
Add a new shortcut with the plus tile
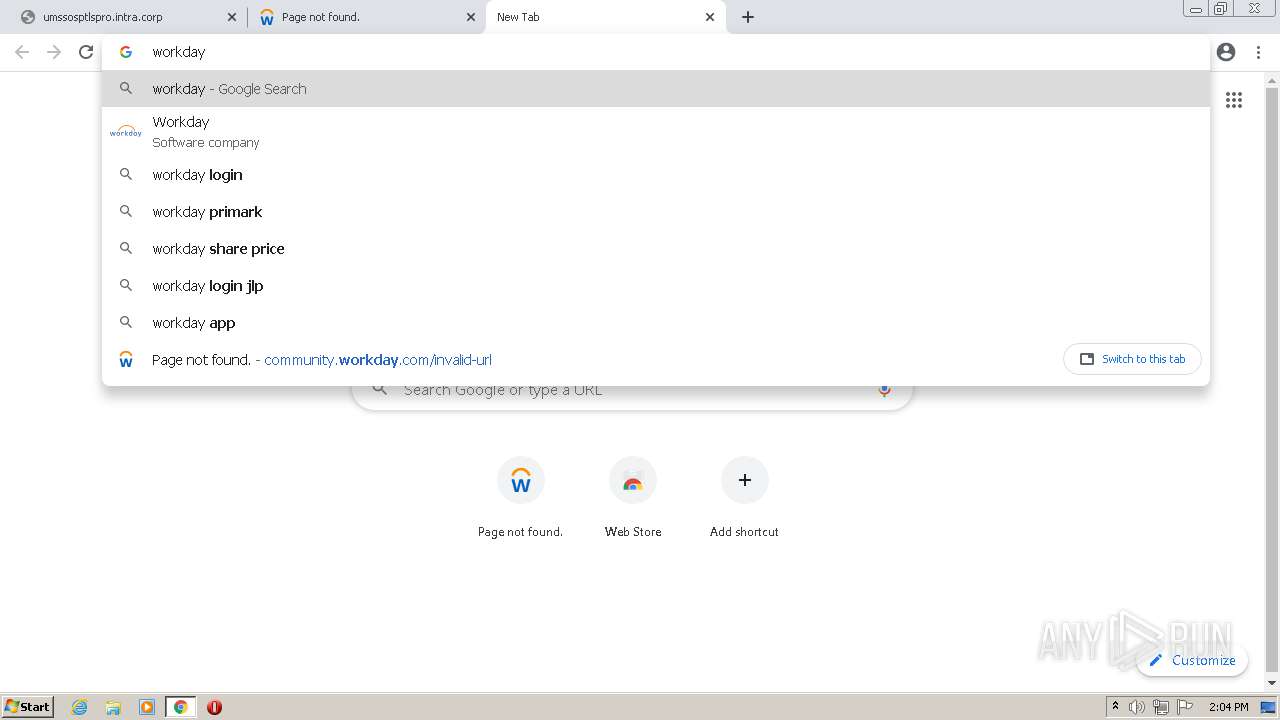click(744, 498)
